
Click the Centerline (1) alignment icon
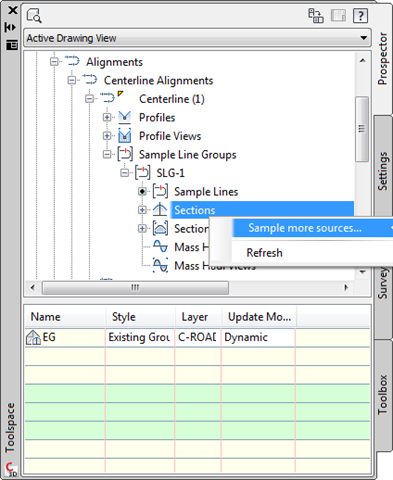tap(108, 98)
